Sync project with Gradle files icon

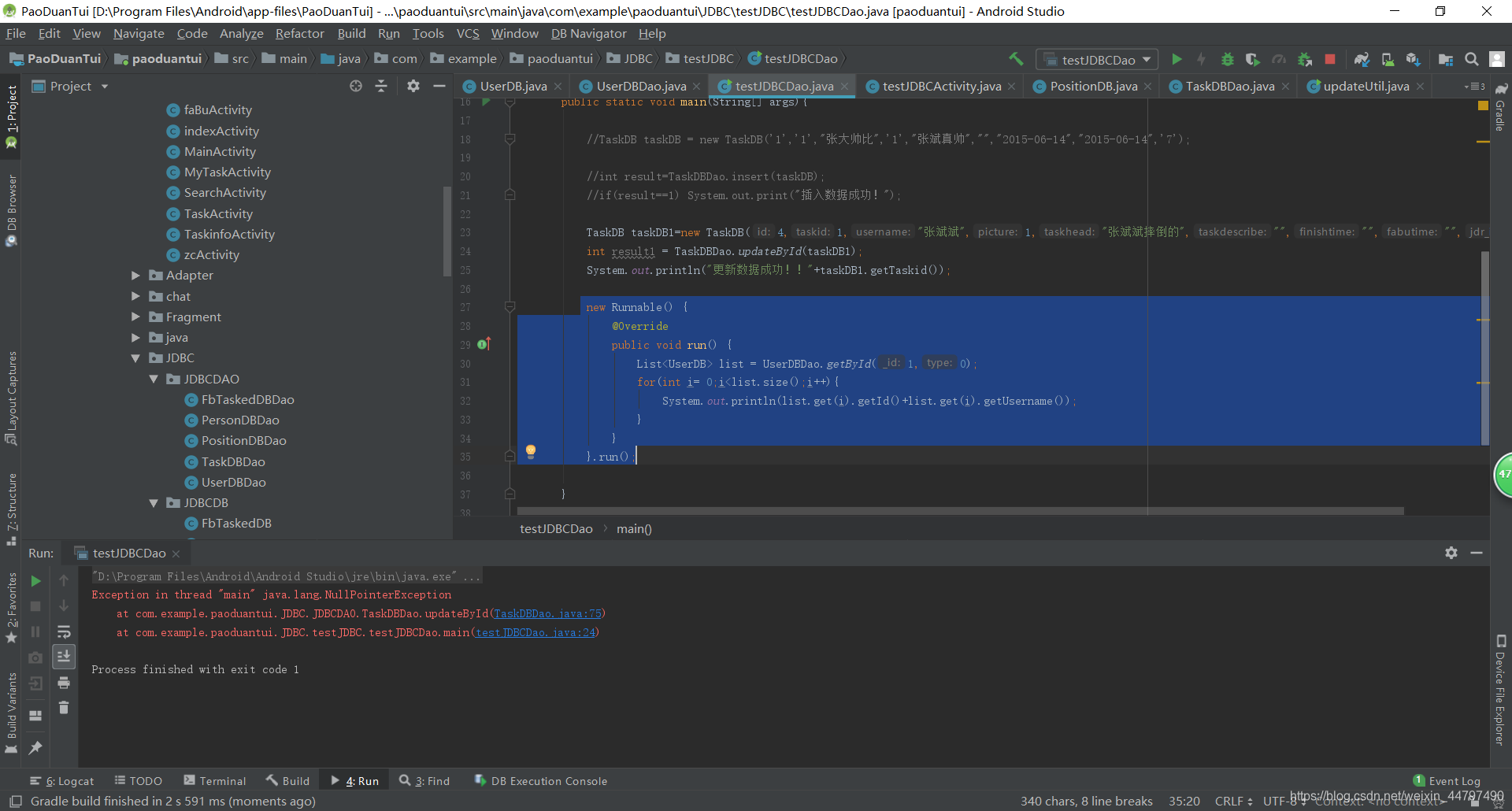(1362, 59)
